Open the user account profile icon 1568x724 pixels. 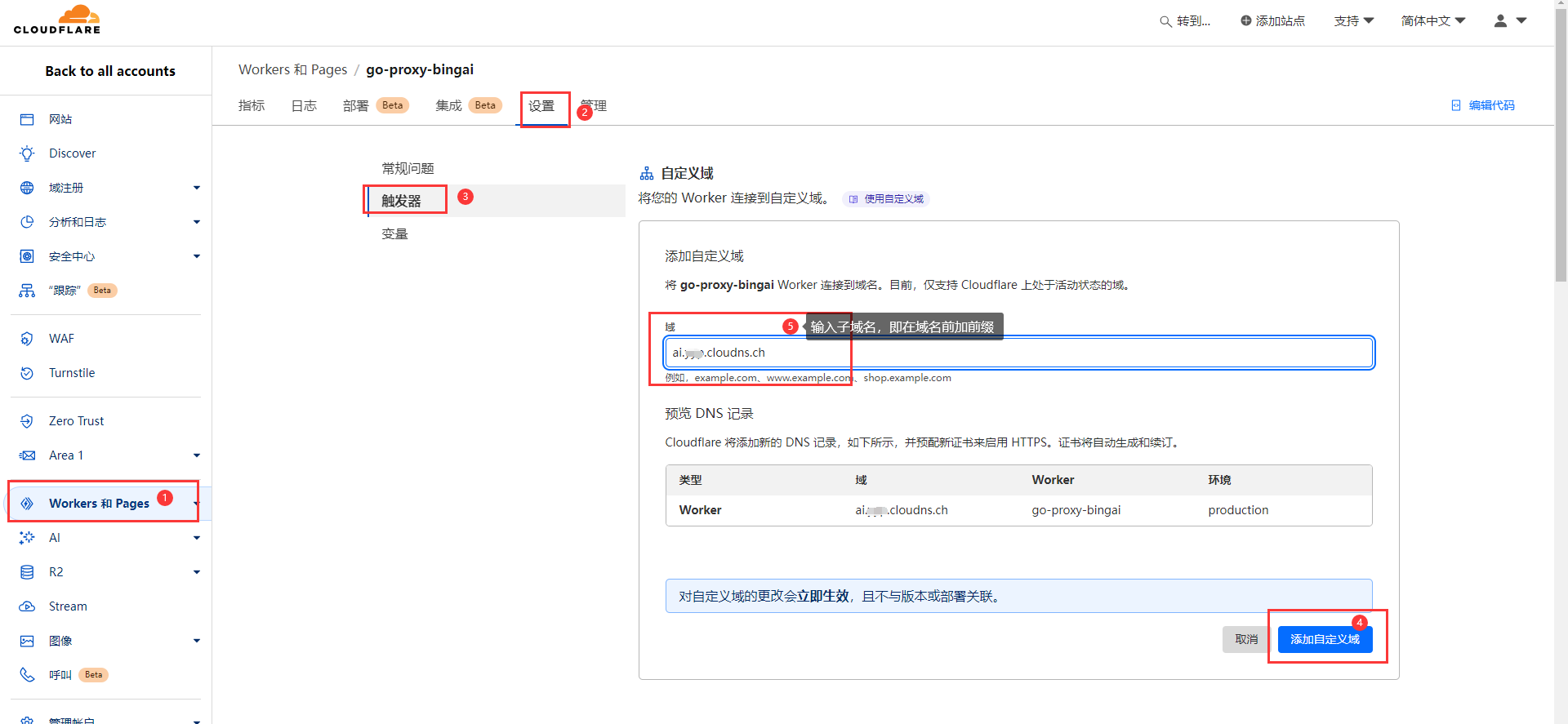(x=1500, y=20)
